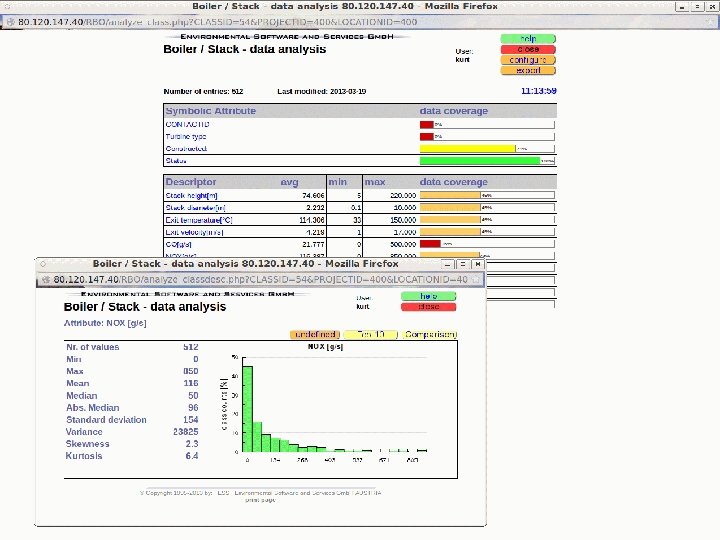Click the Standard deviation label

106,420
